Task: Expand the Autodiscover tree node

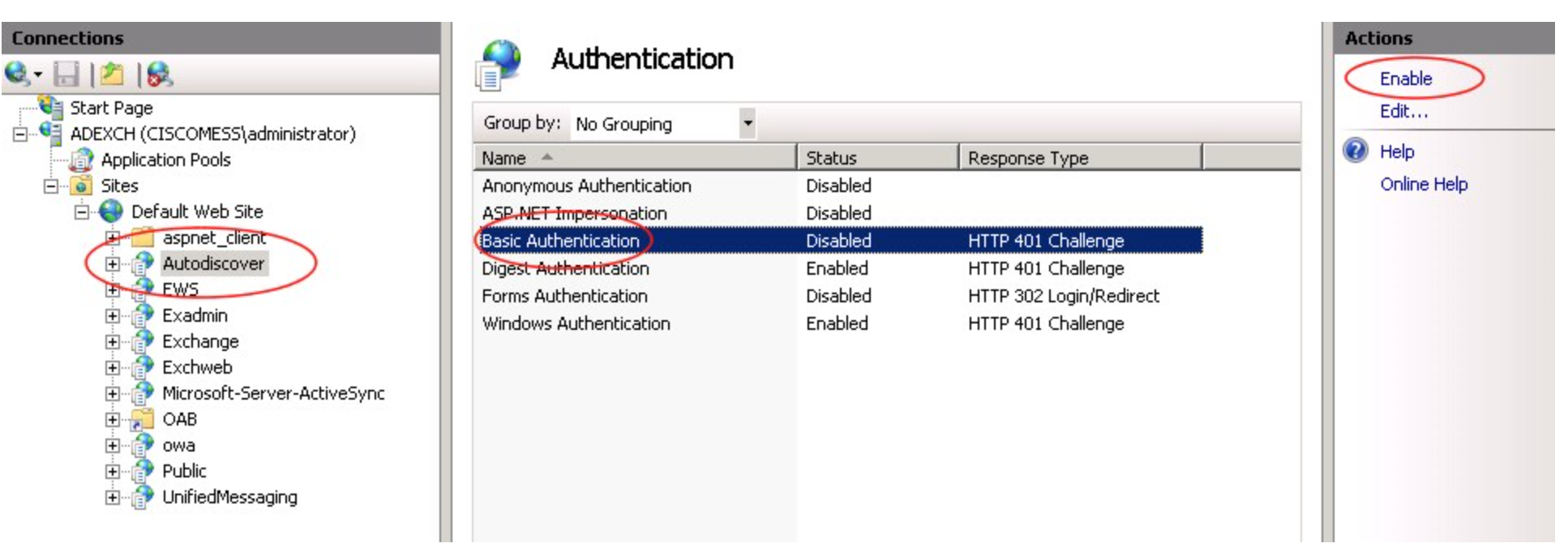Action: click(x=113, y=263)
